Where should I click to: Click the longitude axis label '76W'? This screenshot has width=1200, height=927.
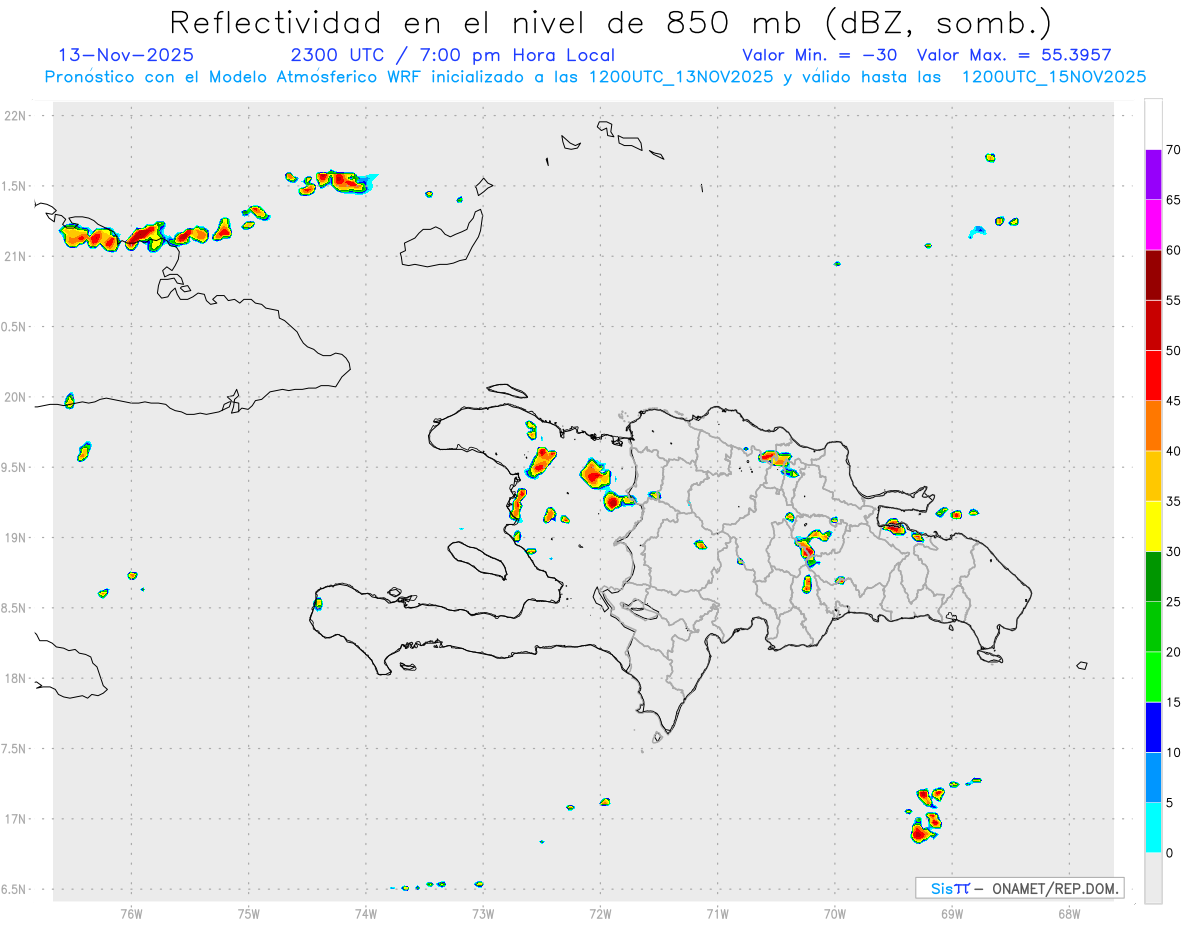(131, 913)
